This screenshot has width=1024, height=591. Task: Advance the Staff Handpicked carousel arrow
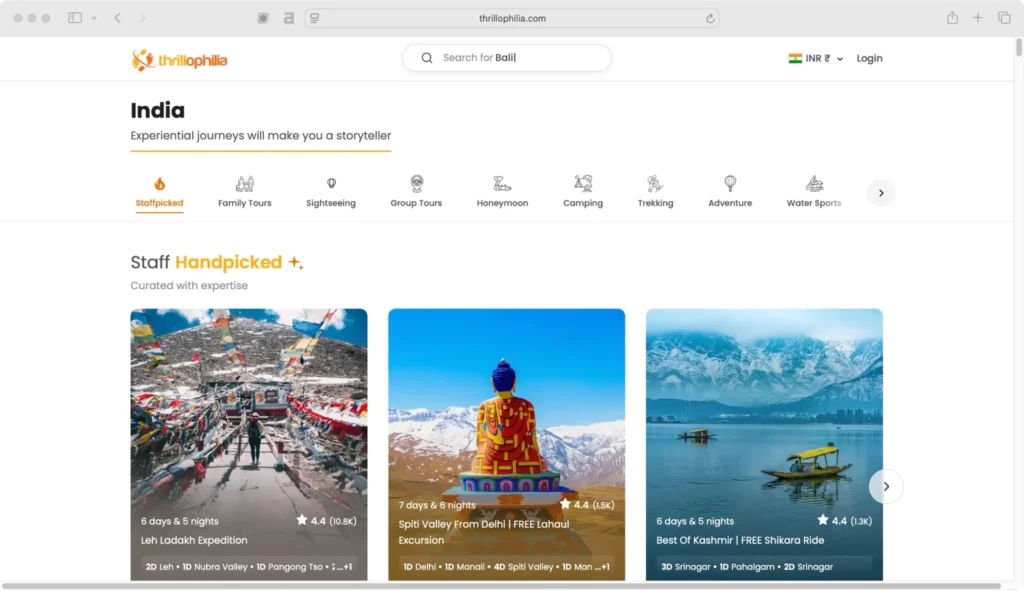[x=886, y=486]
